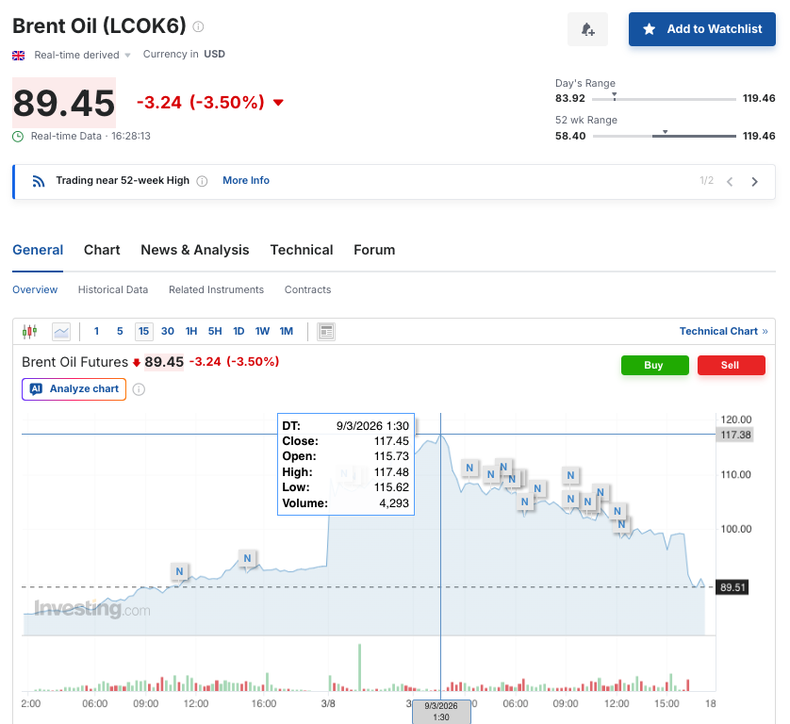Click the 1/2 notification counter
This screenshot has height=724, width=790.
[x=706, y=181]
